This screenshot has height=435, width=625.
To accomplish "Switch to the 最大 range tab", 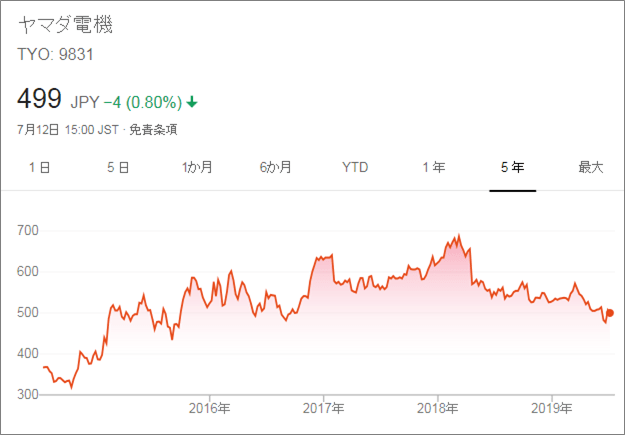I will click(x=591, y=167).
